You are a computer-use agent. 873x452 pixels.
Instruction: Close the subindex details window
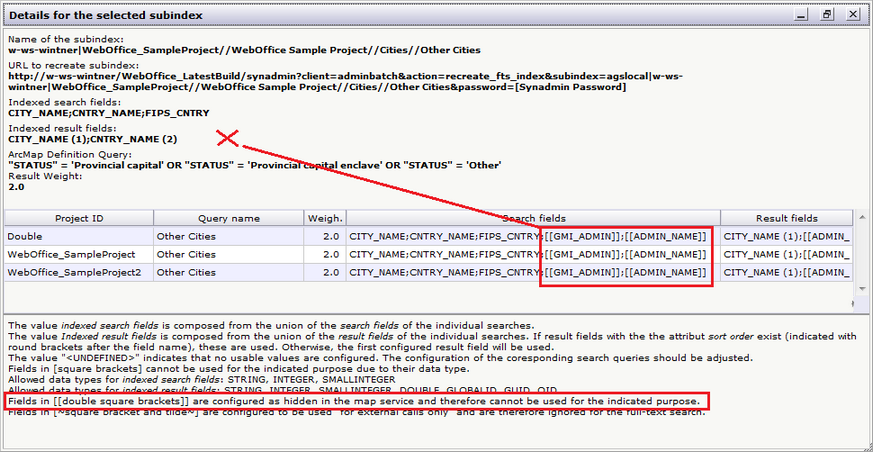pos(853,15)
